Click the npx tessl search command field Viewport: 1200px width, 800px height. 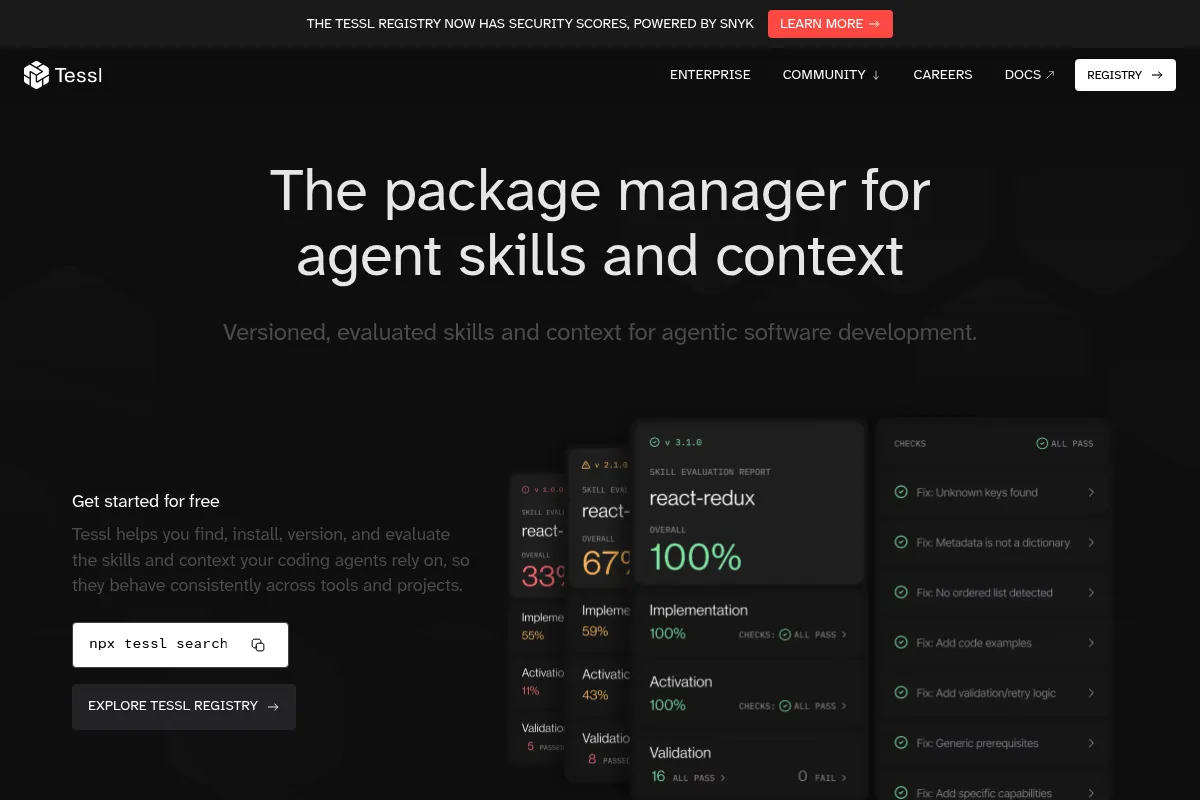[180, 645]
